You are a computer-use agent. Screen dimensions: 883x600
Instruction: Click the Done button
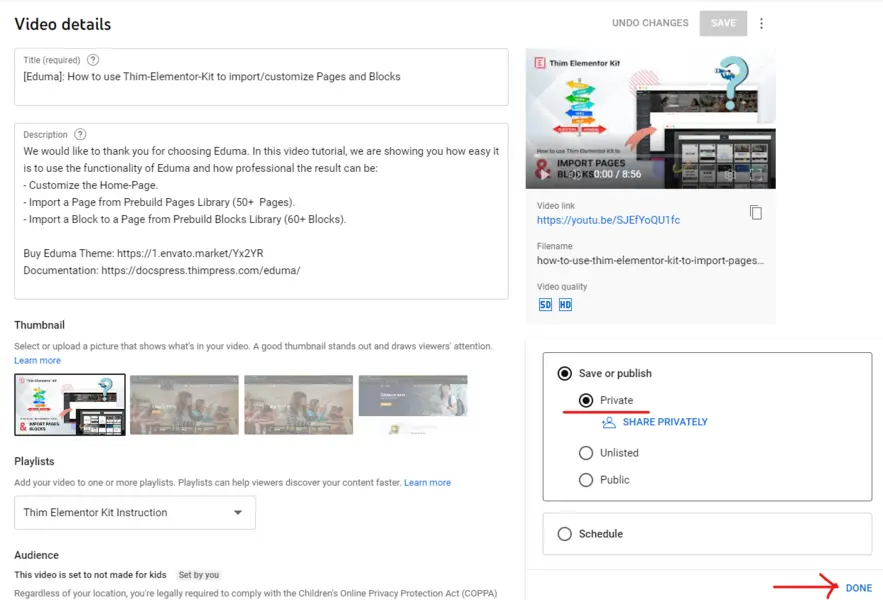[x=858, y=588]
